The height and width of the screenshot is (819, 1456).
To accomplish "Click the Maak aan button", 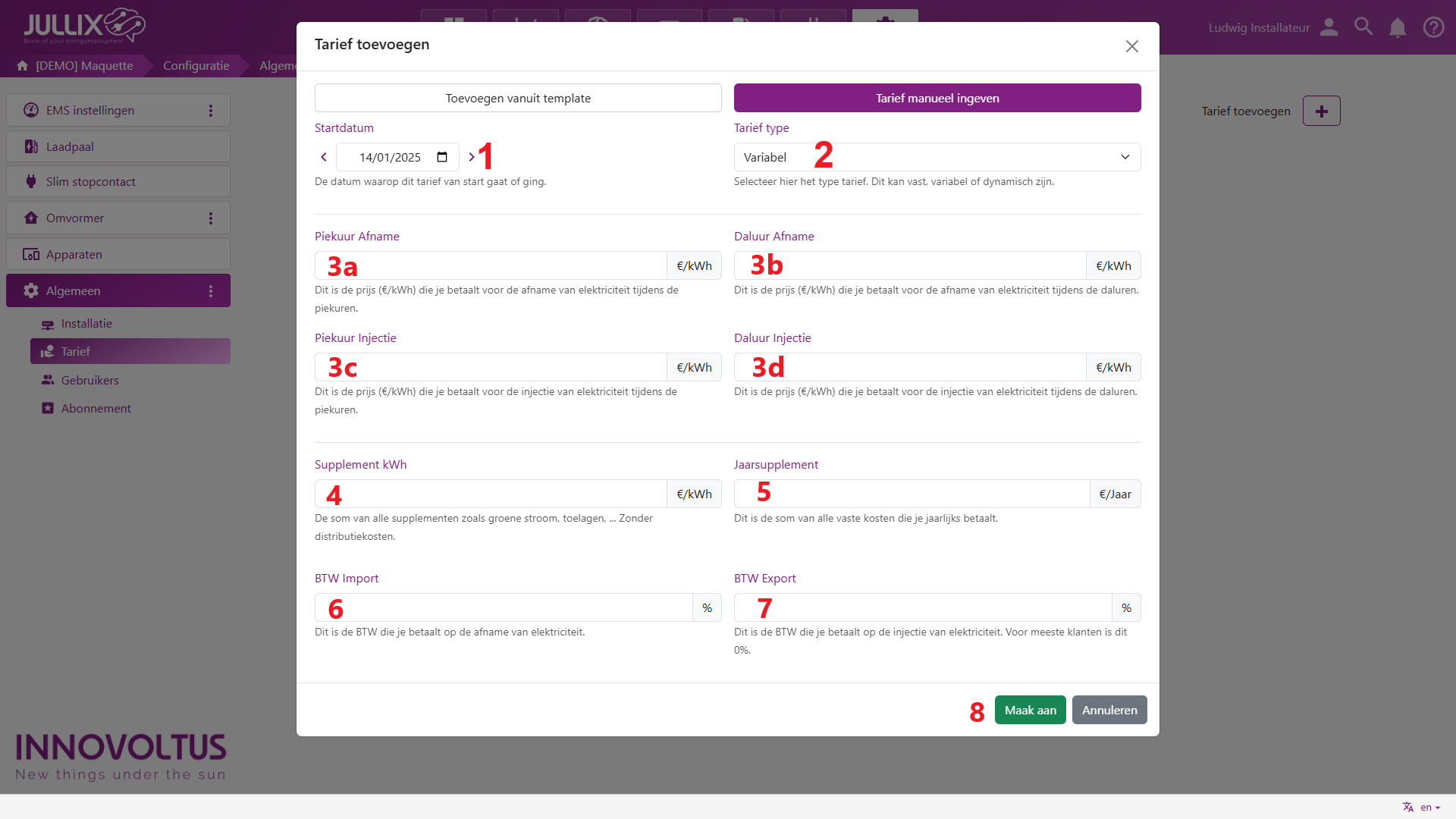I will point(1030,710).
